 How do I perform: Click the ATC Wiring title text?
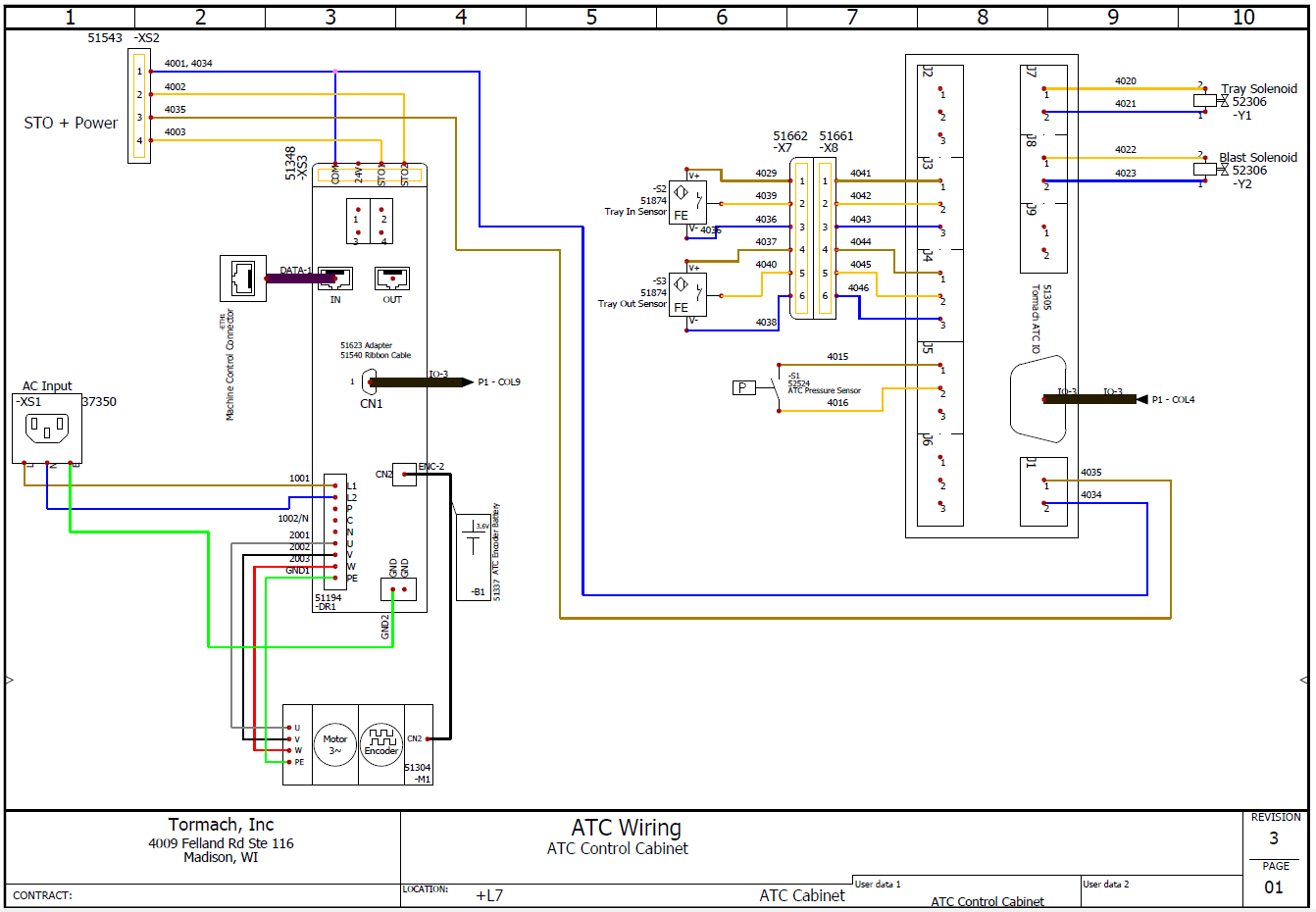[x=626, y=828]
